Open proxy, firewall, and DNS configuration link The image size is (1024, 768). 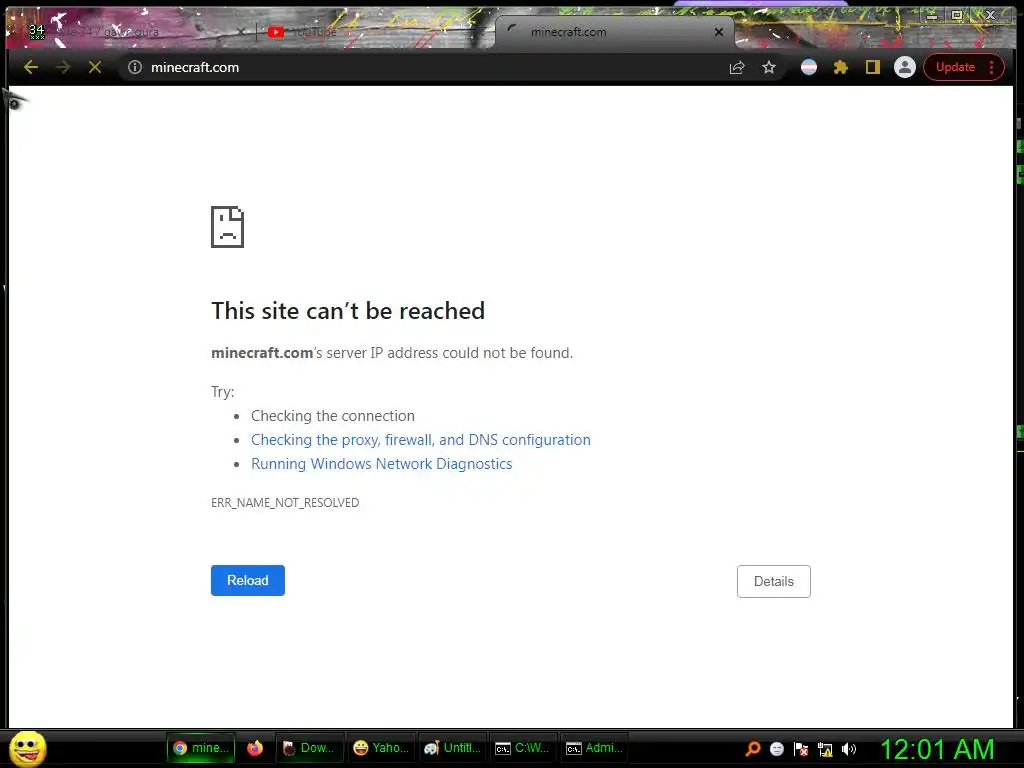click(421, 440)
